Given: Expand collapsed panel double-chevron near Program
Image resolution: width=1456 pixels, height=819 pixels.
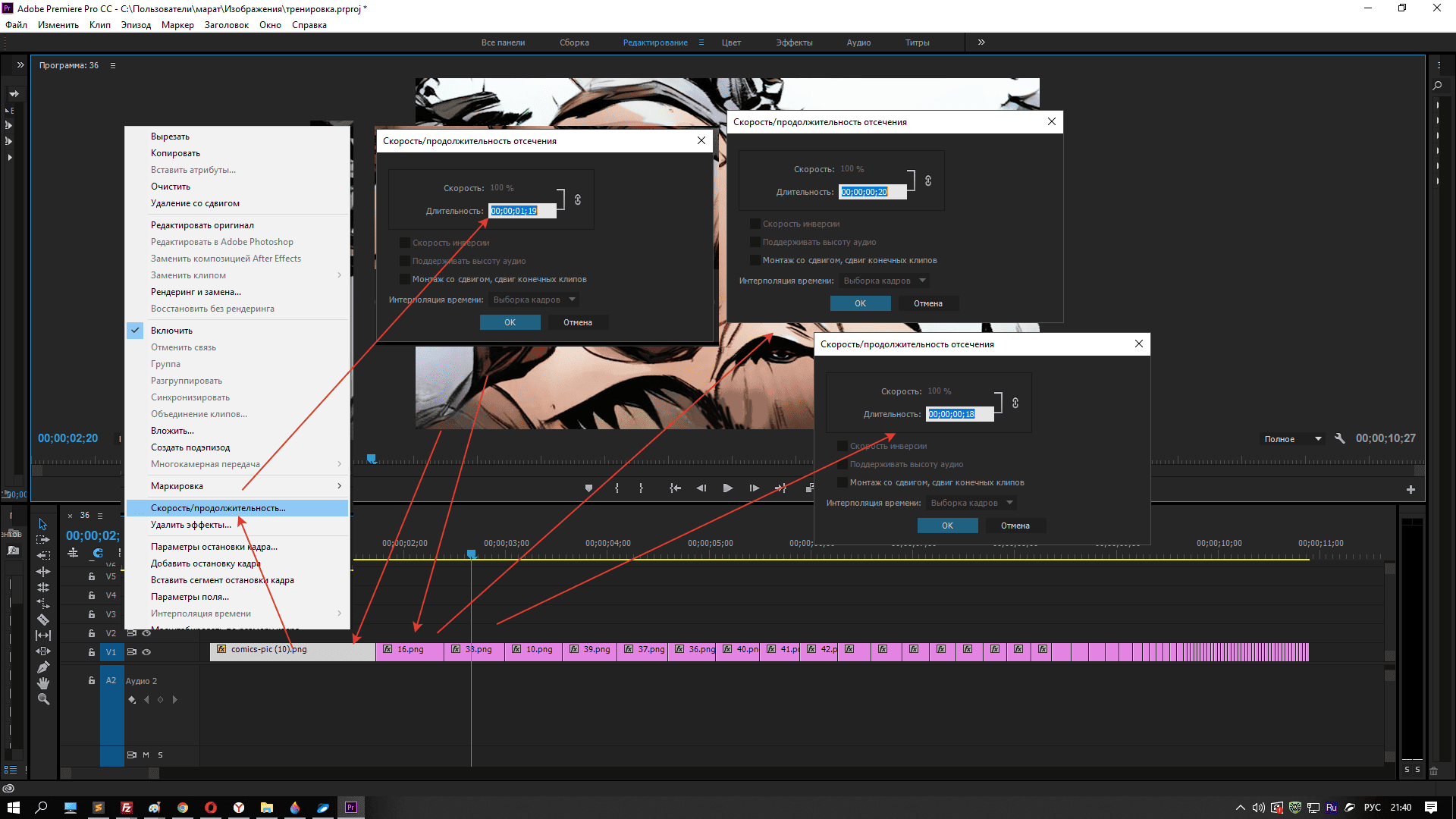Looking at the screenshot, I should click(20, 65).
